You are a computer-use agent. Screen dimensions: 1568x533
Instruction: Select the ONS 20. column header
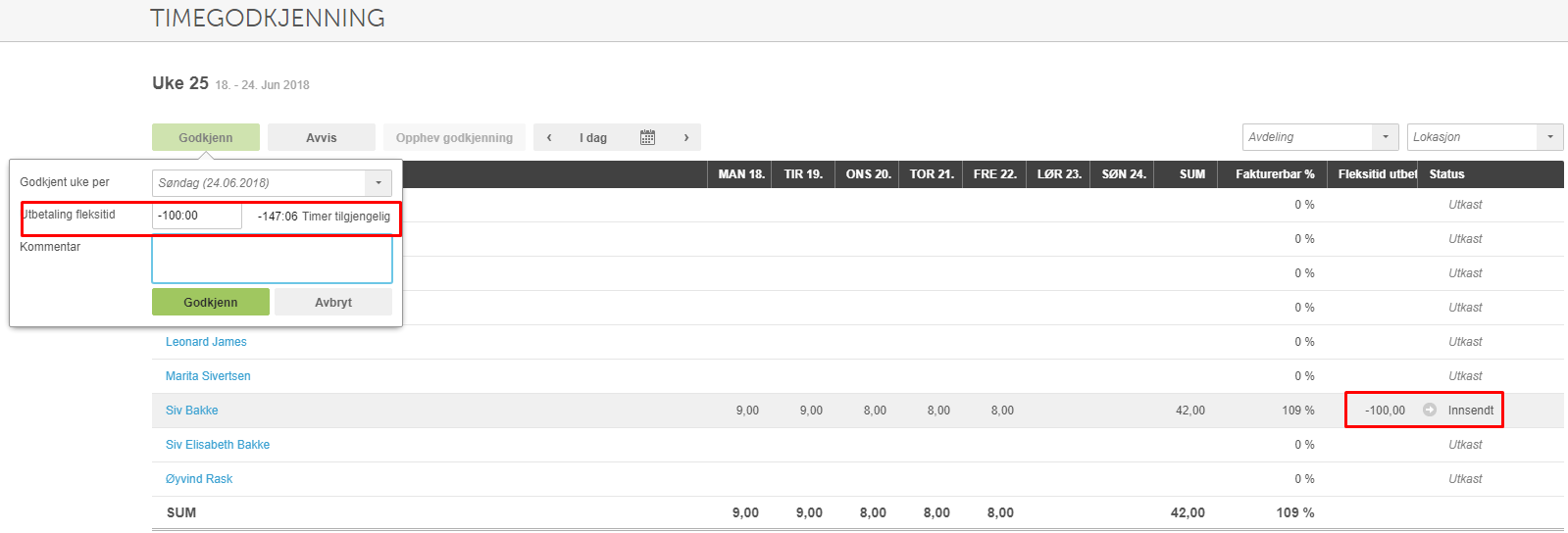[869, 174]
